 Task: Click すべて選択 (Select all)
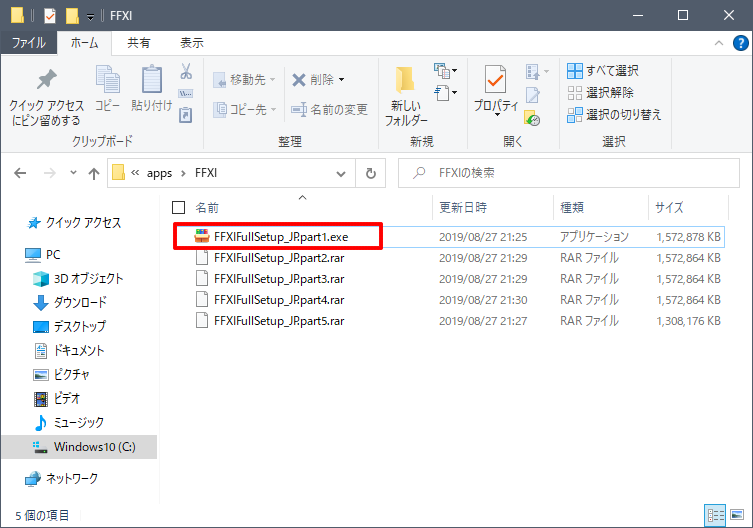pos(603,71)
